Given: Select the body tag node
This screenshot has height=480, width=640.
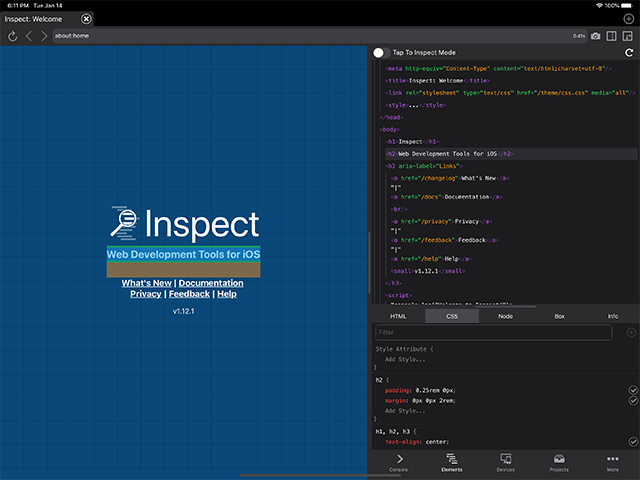Looking at the screenshot, I should 389,129.
